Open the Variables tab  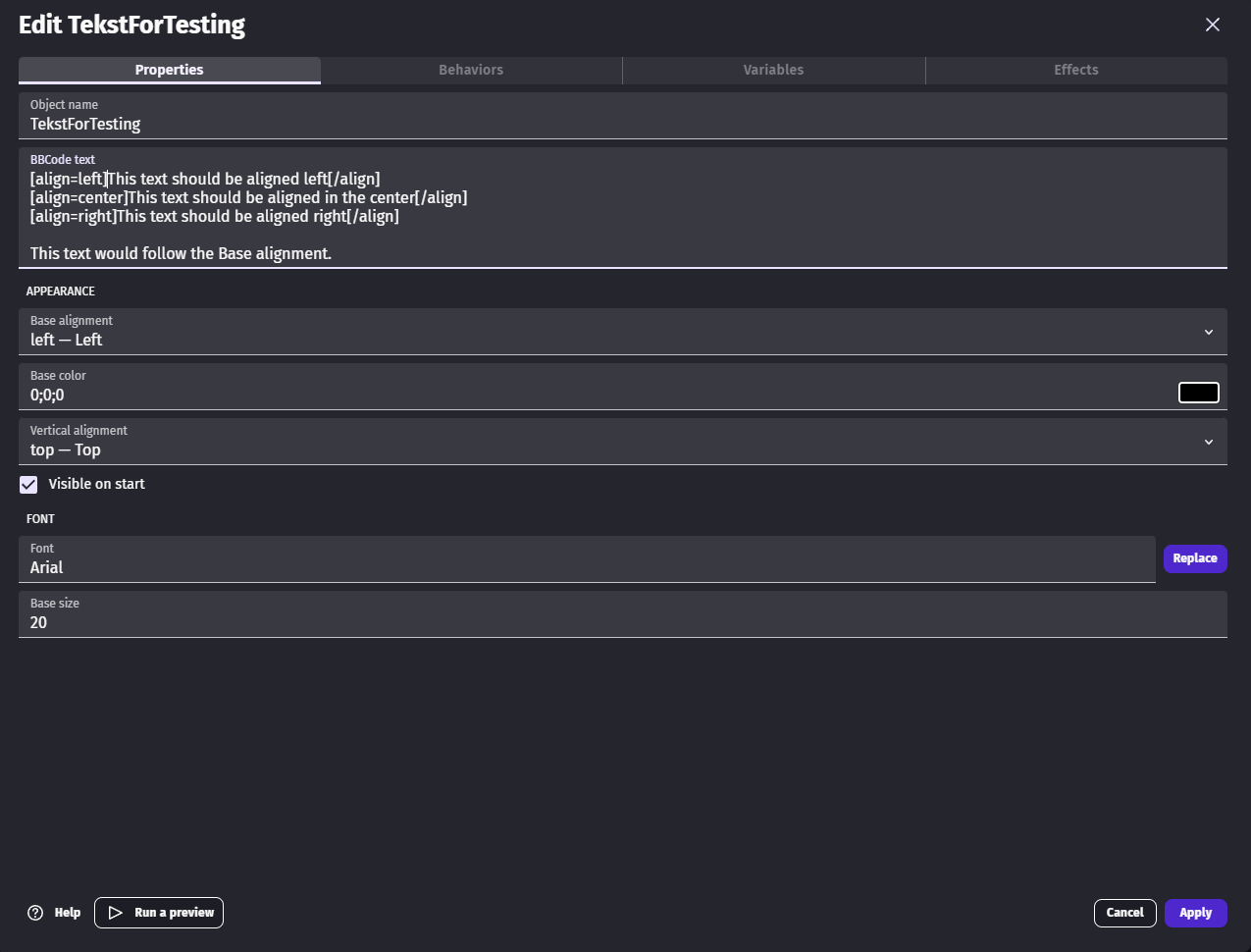point(773,70)
